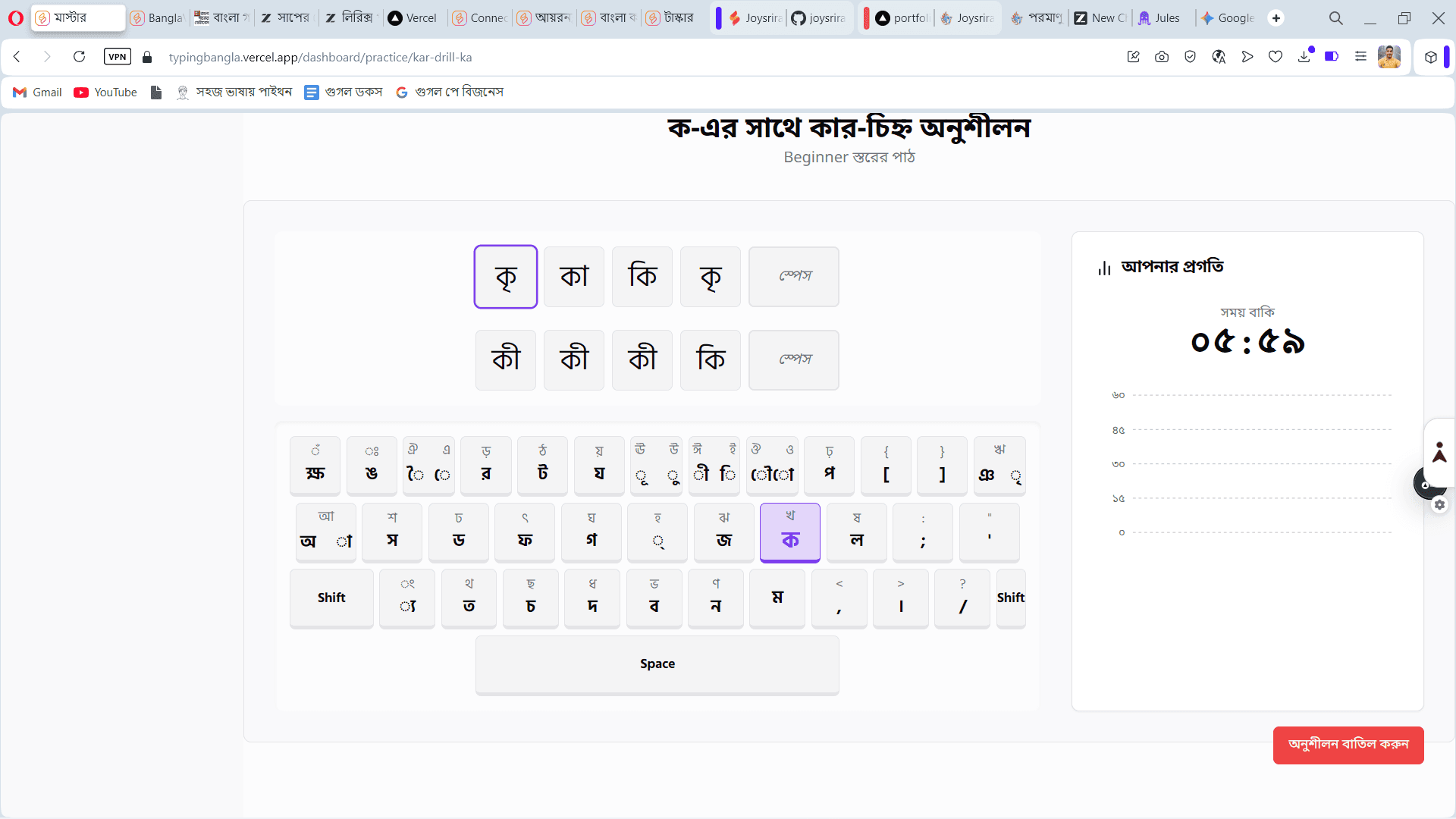Open the profile avatar menu

pyautogui.click(x=1391, y=56)
